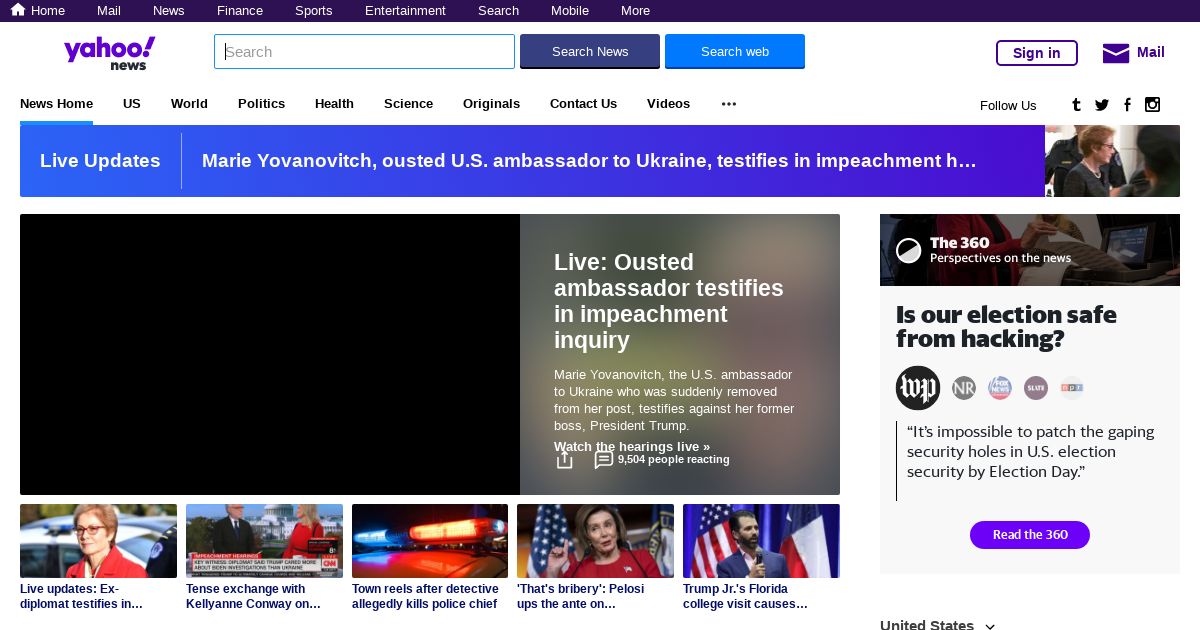Go to Finance in top bar
Image resolution: width=1200 pixels, height=630 pixels.
coord(240,11)
